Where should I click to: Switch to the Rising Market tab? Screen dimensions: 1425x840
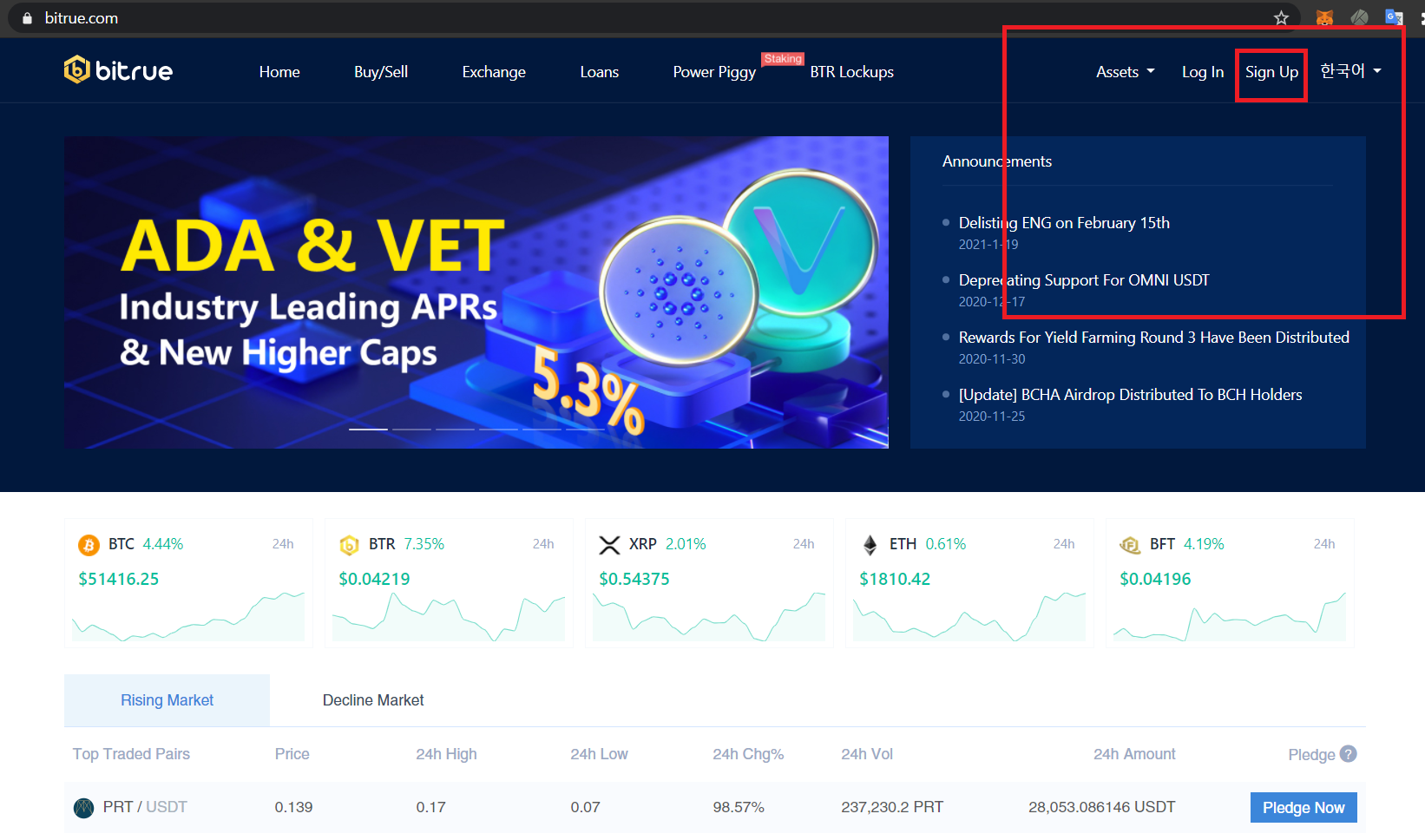click(x=167, y=700)
